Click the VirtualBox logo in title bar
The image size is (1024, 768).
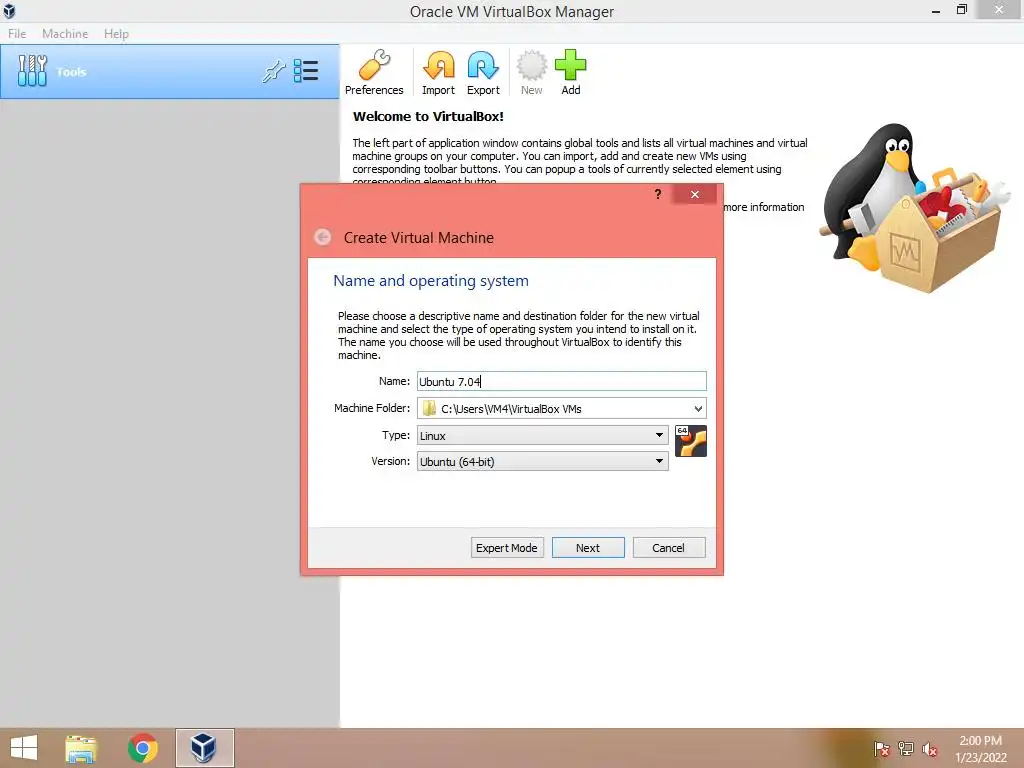(9, 10)
